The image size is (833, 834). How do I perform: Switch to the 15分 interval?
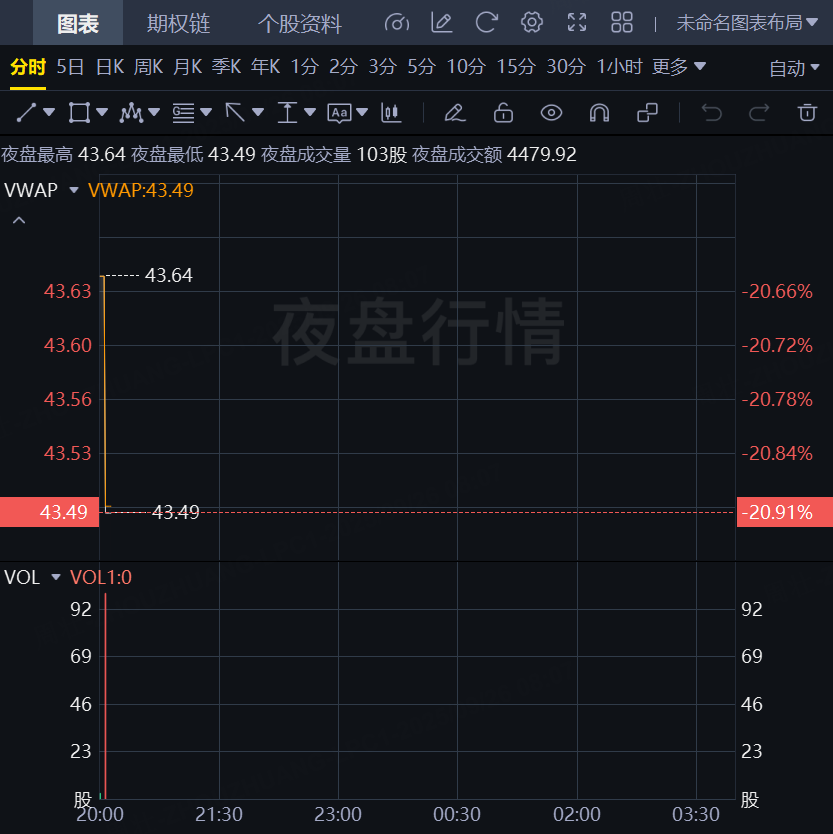(x=516, y=67)
